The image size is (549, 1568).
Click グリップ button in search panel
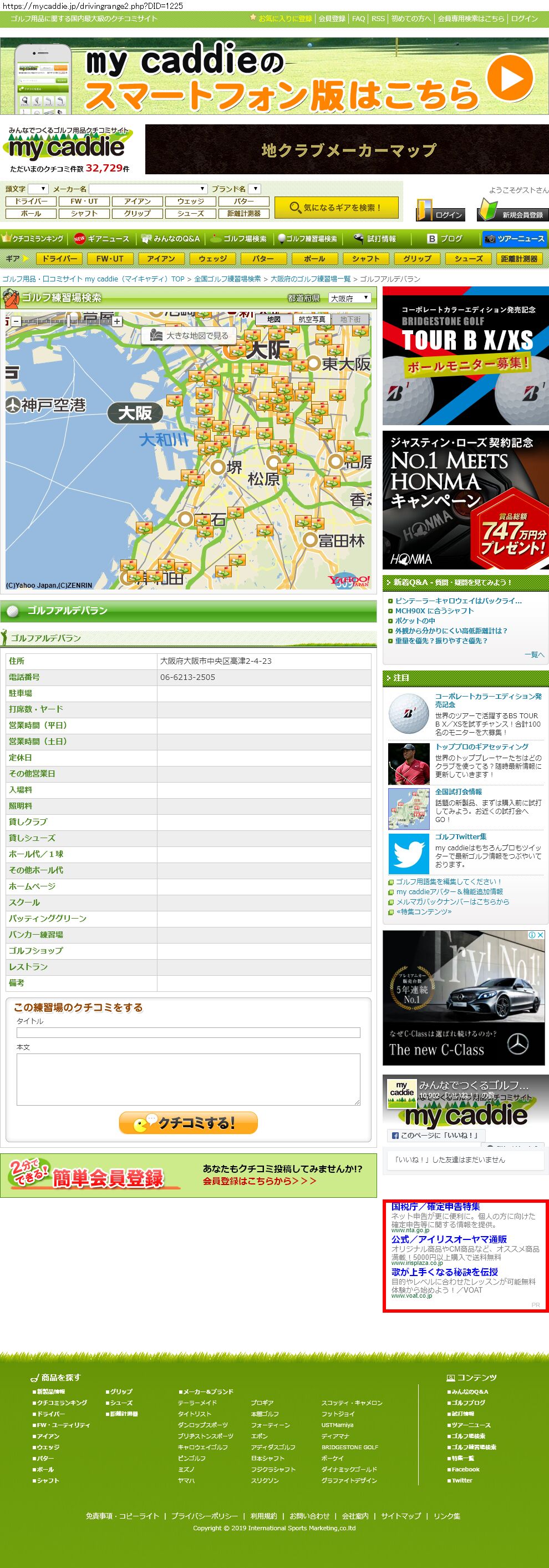(138, 214)
